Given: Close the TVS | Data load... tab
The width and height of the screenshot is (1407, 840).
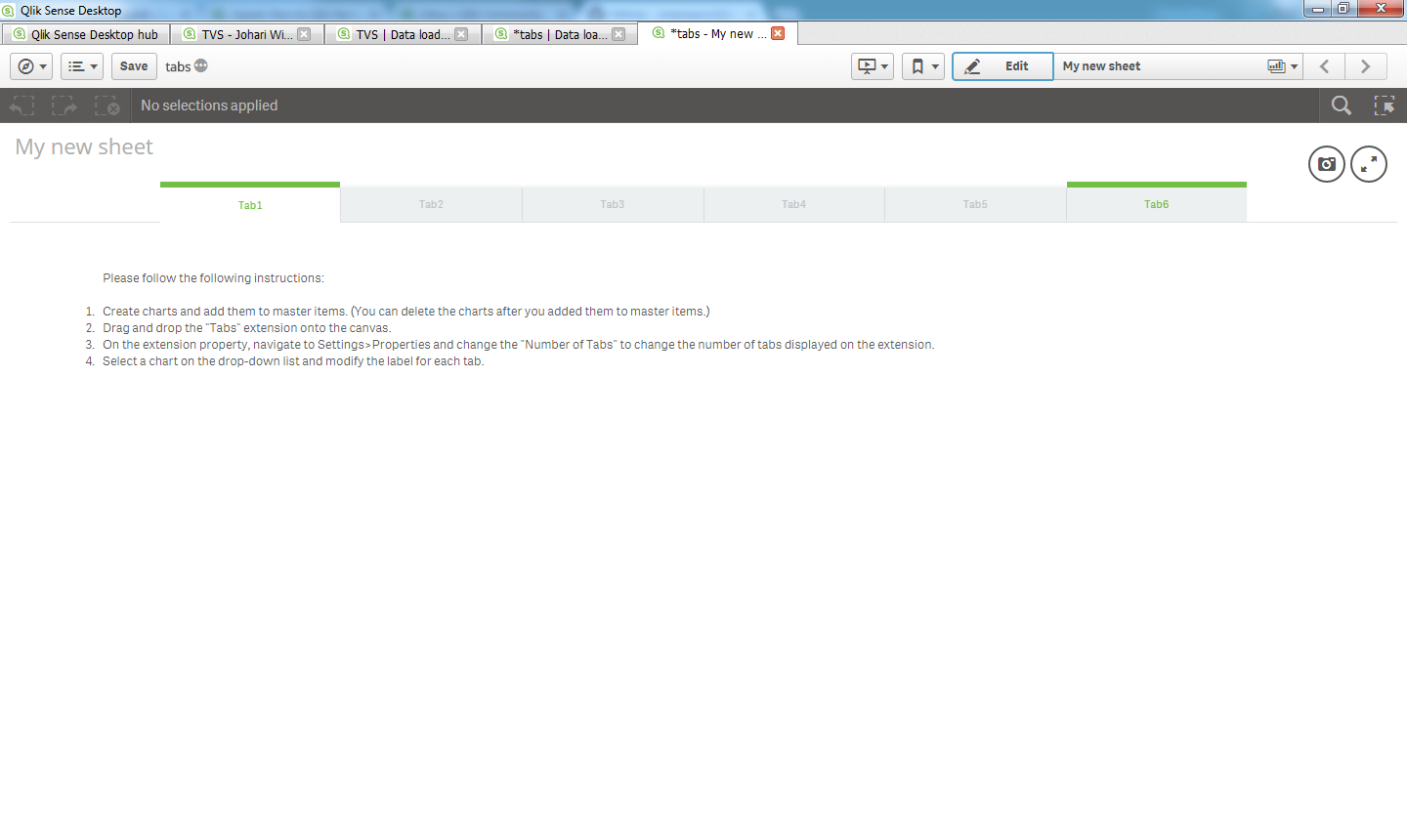Looking at the screenshot, I should tap(461, 34).
